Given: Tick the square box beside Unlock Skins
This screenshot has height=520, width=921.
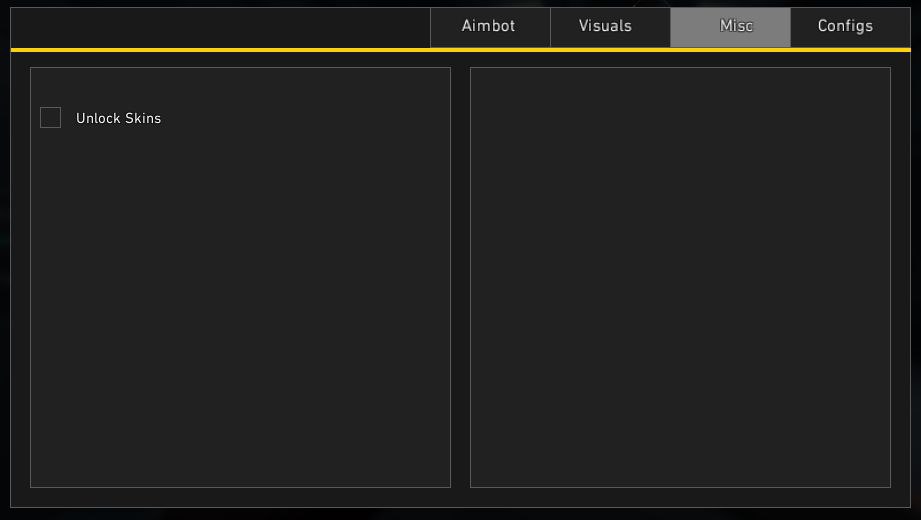Looking at the screenshot, I should [50, 118].
